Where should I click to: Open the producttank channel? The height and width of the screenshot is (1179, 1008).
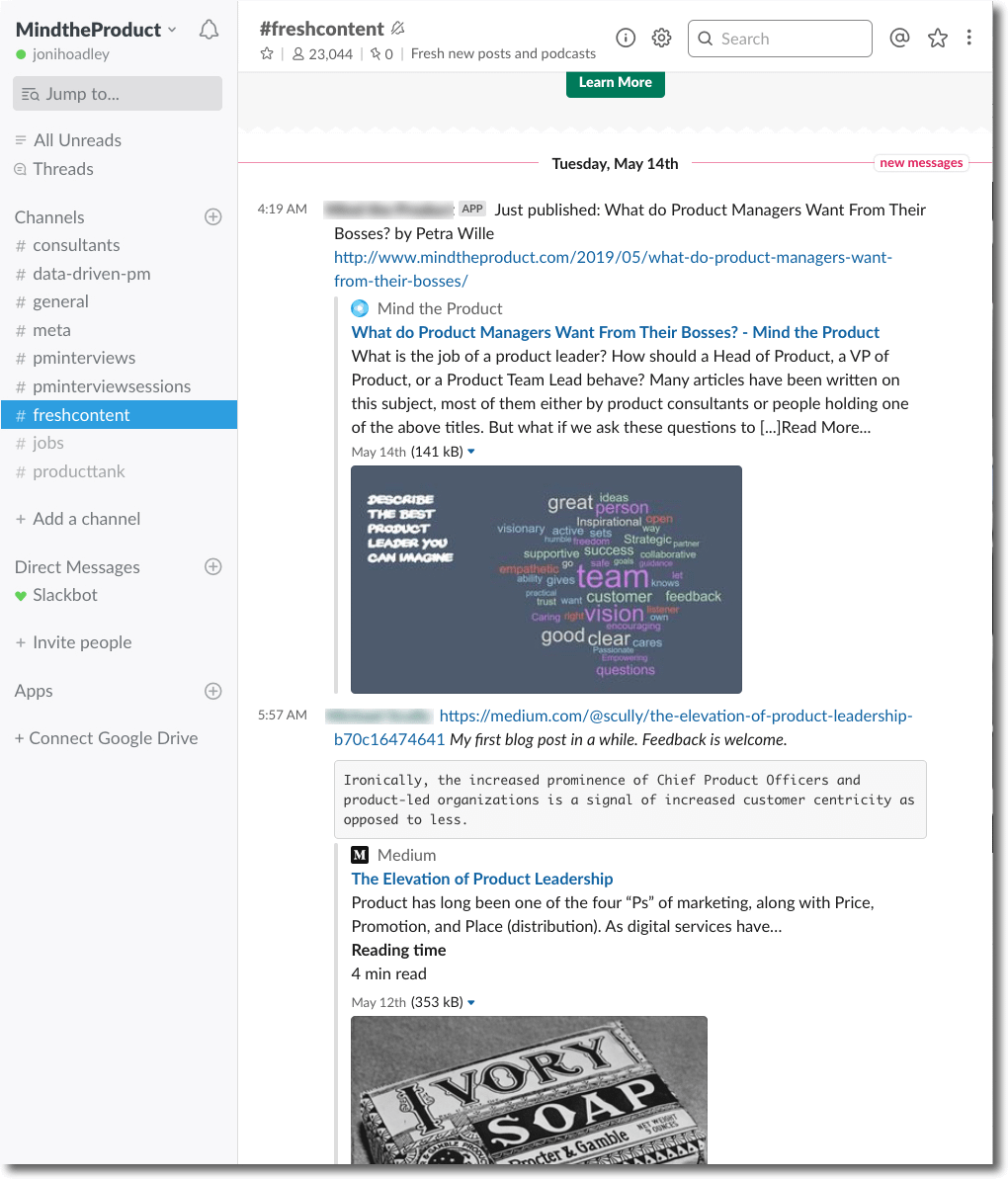tap(78, 471)
